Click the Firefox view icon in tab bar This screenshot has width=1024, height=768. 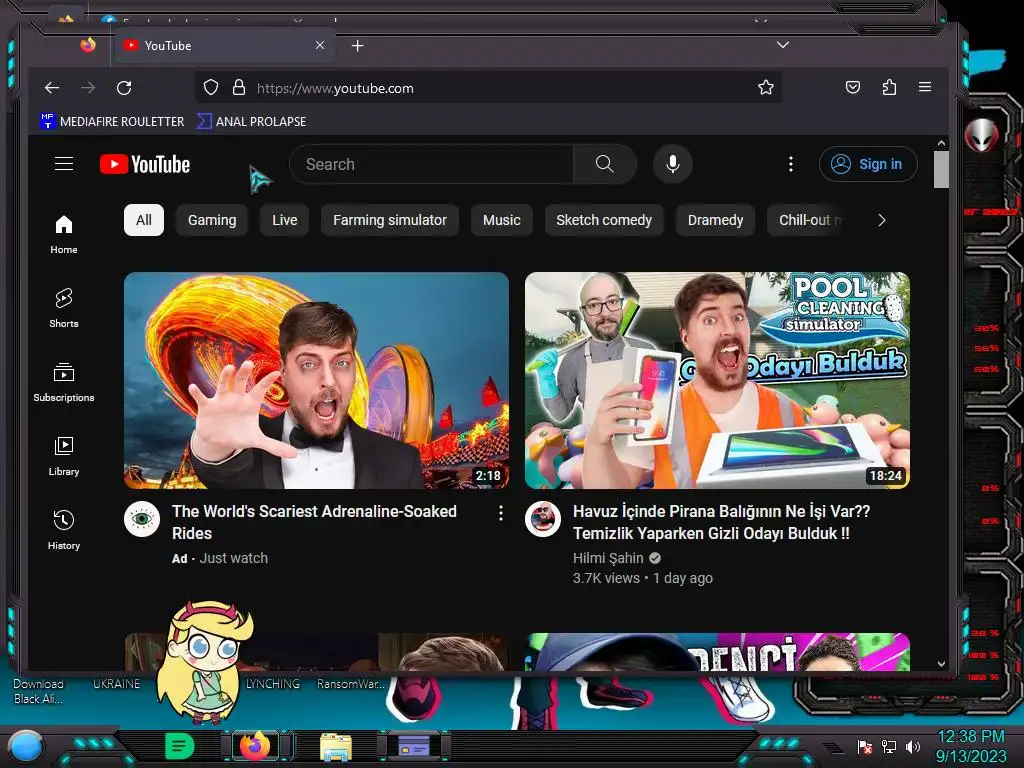click(x=88, y=45)
